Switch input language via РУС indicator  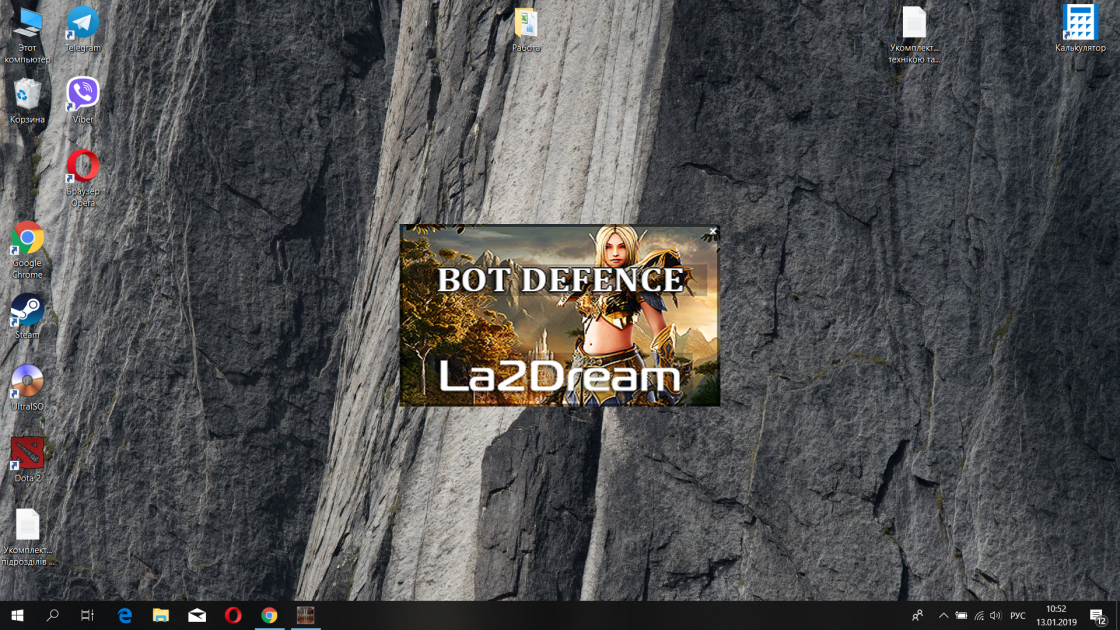tap(1018, 615)
